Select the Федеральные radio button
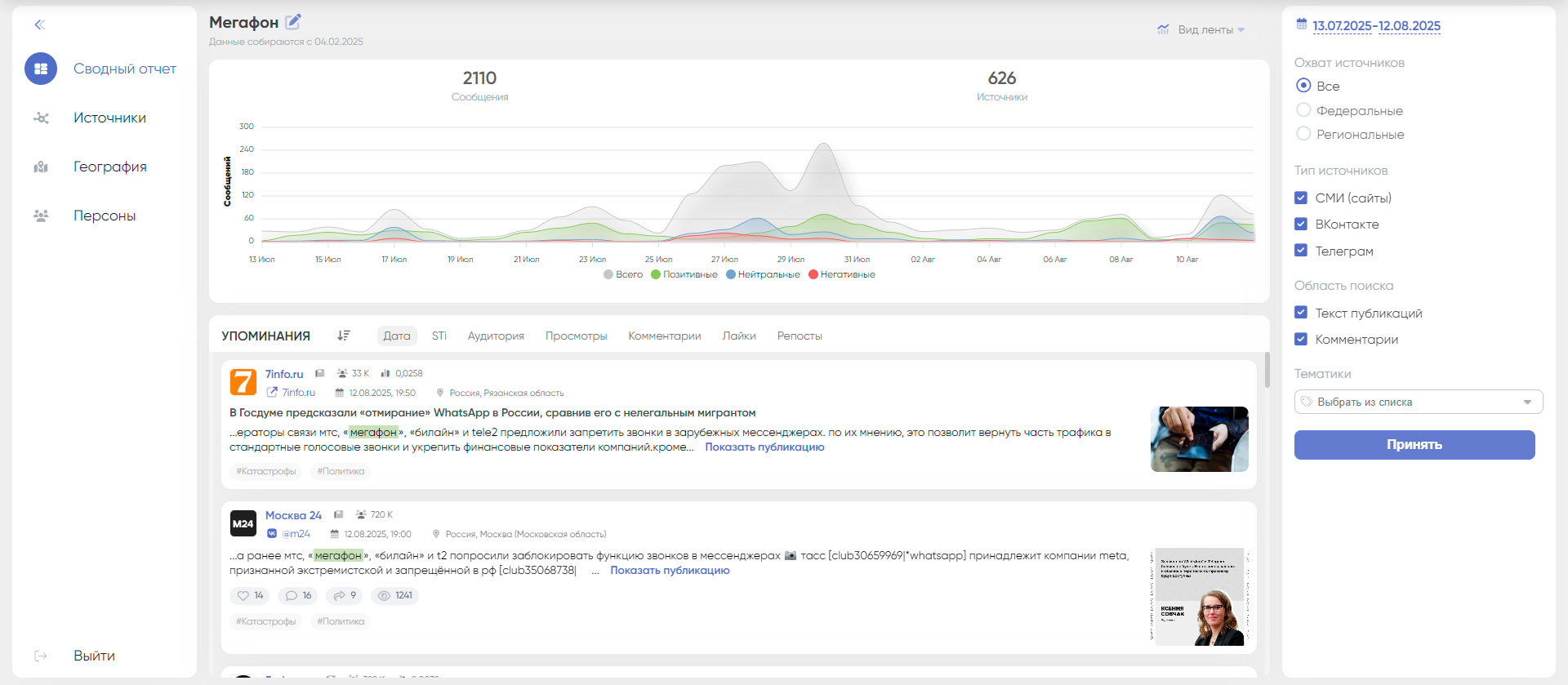 (1303, 110)
